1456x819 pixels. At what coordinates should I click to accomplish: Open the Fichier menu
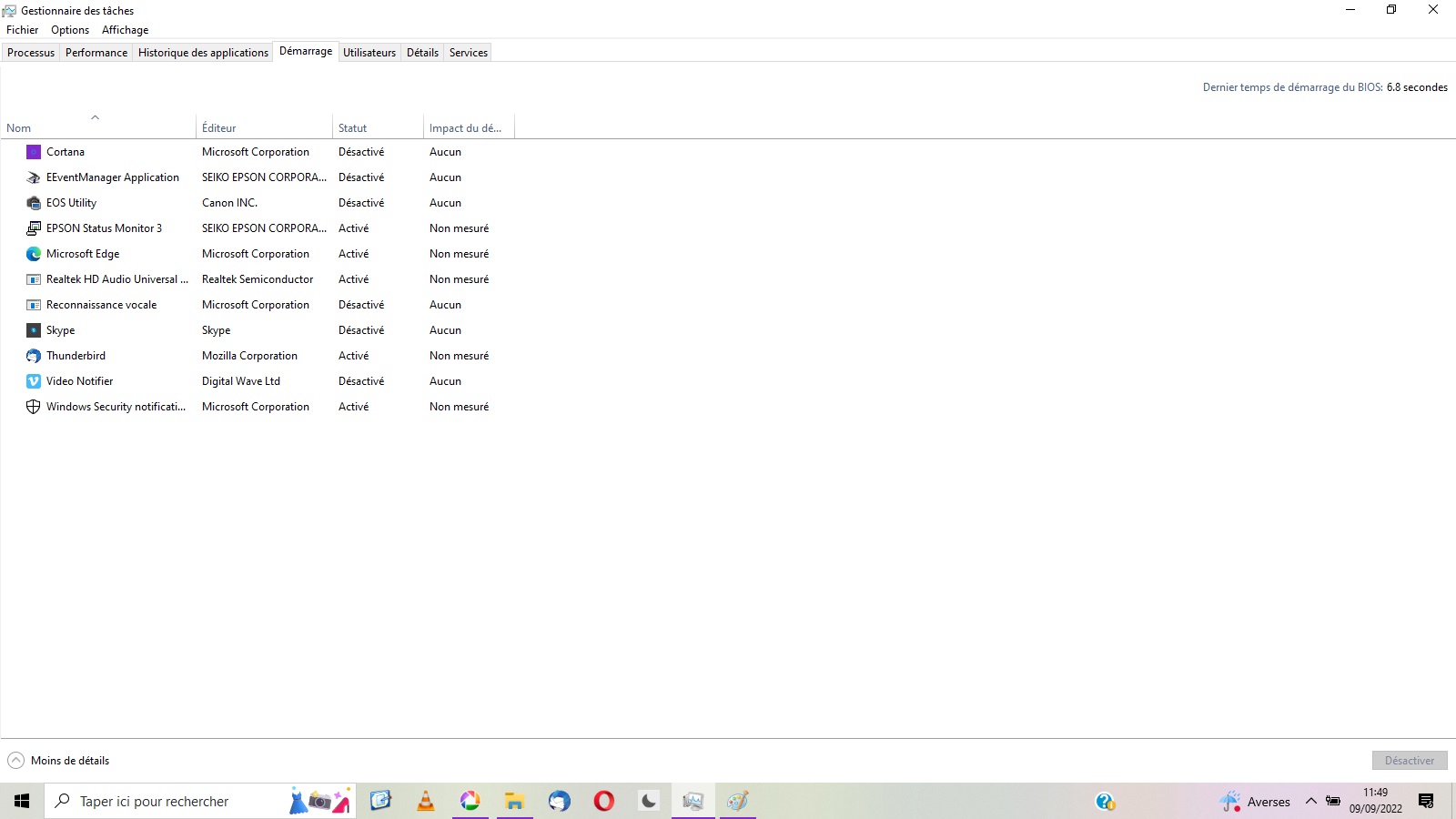(x=23, y=30)
